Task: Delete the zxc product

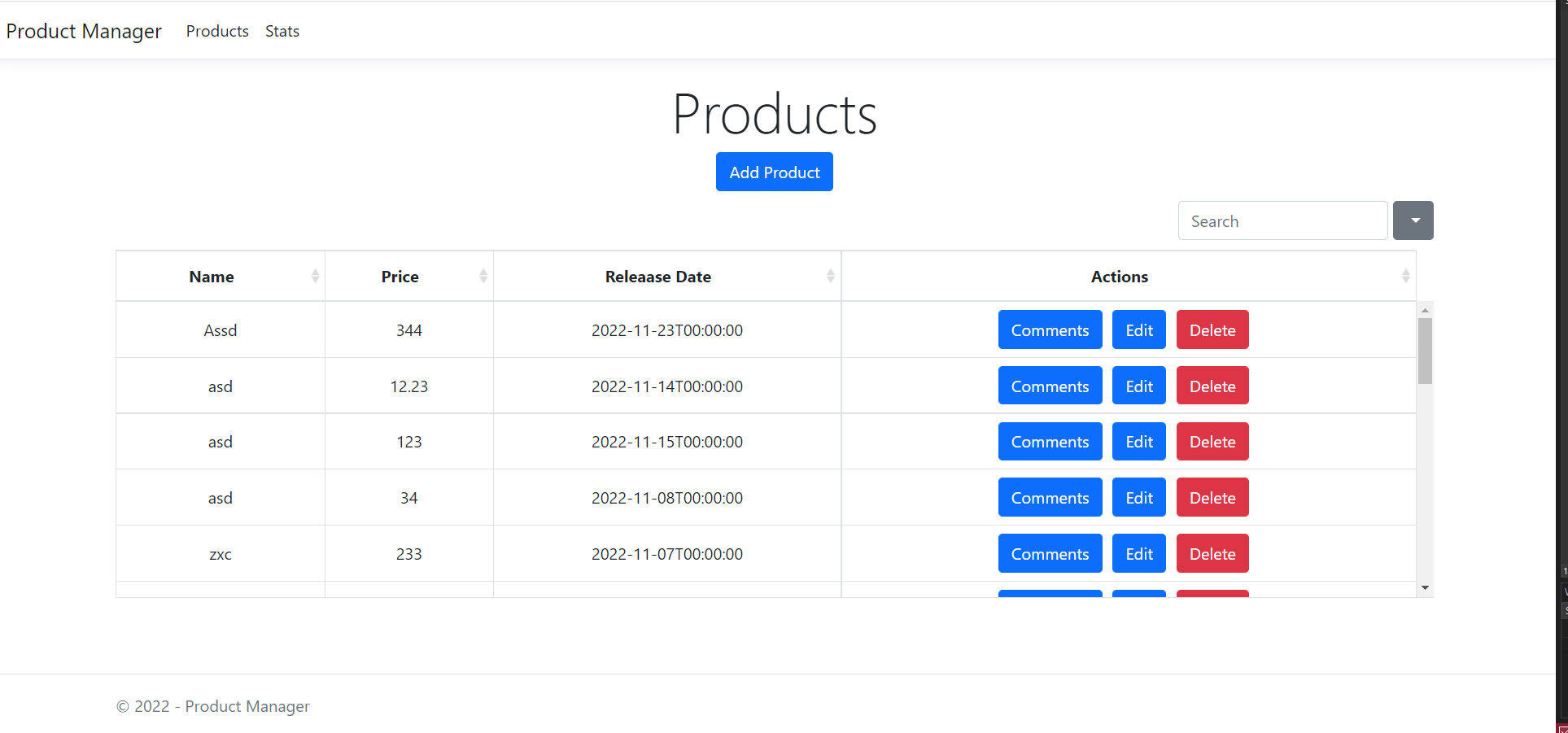Action: 1212,553
